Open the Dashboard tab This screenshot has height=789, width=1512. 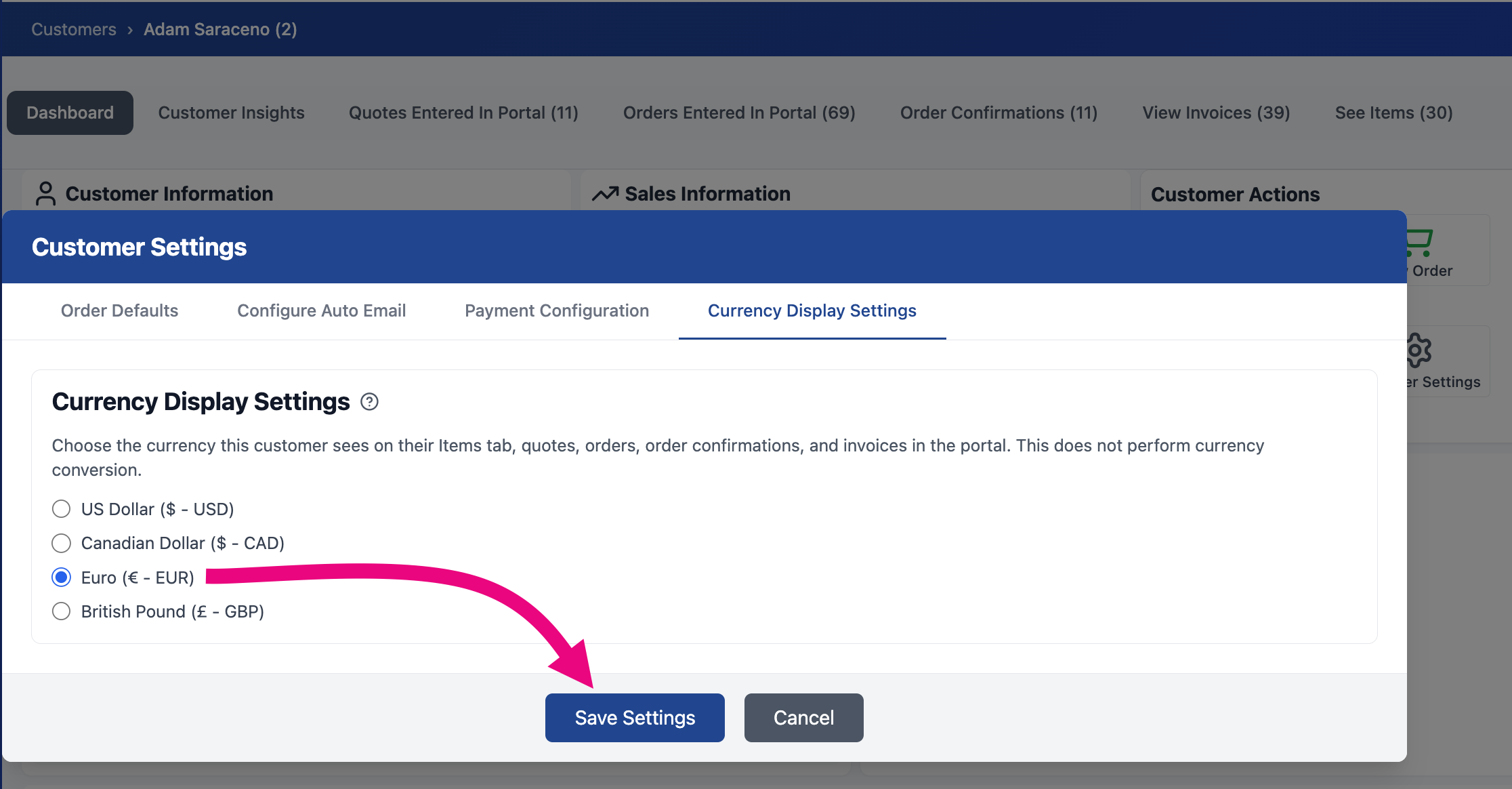pyautogui.click(x=70, y=113)
